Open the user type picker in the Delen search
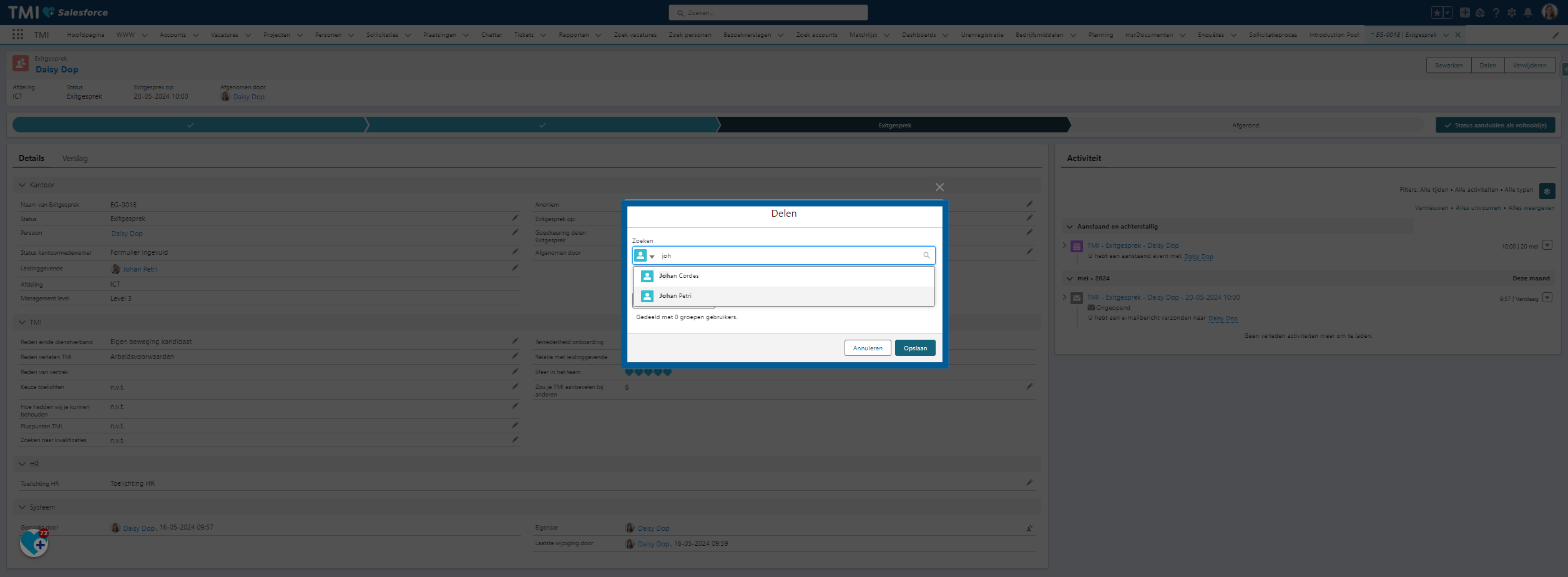This screenshot has height=577, width=1568. (x=644, y=256)
